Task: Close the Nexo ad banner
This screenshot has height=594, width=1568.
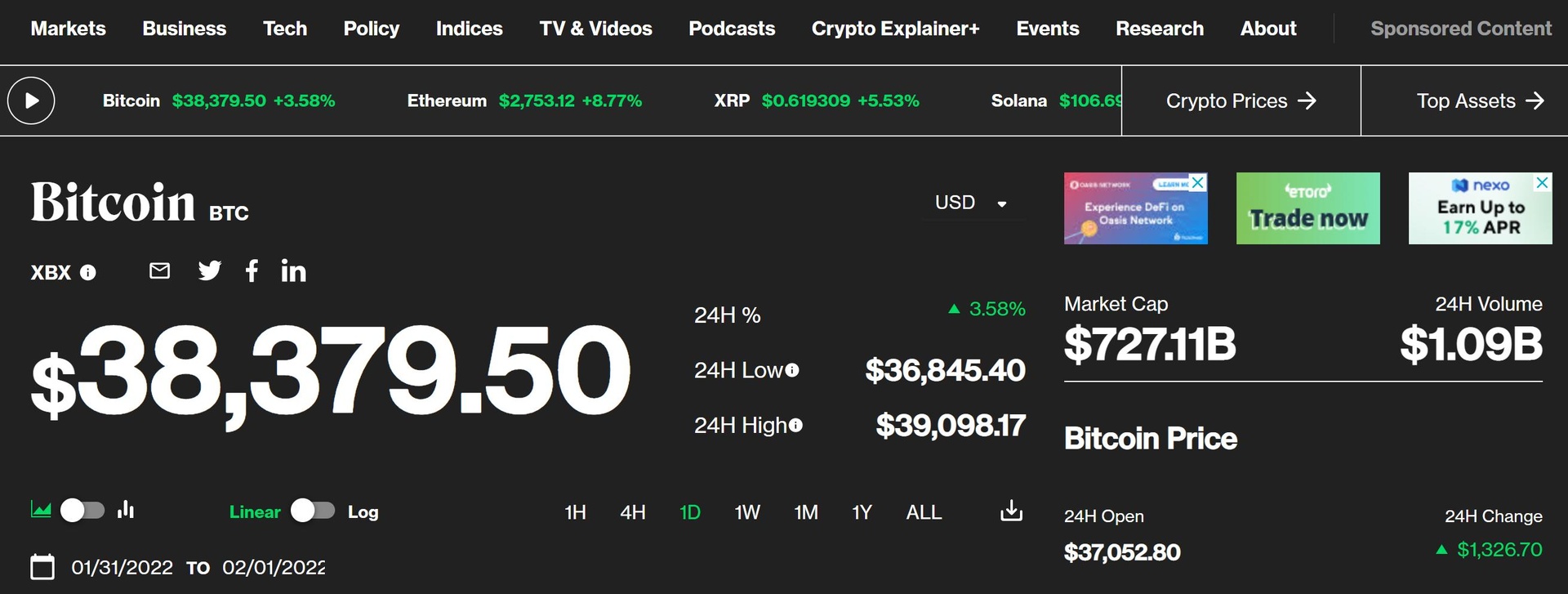Action: point(1542,182)
